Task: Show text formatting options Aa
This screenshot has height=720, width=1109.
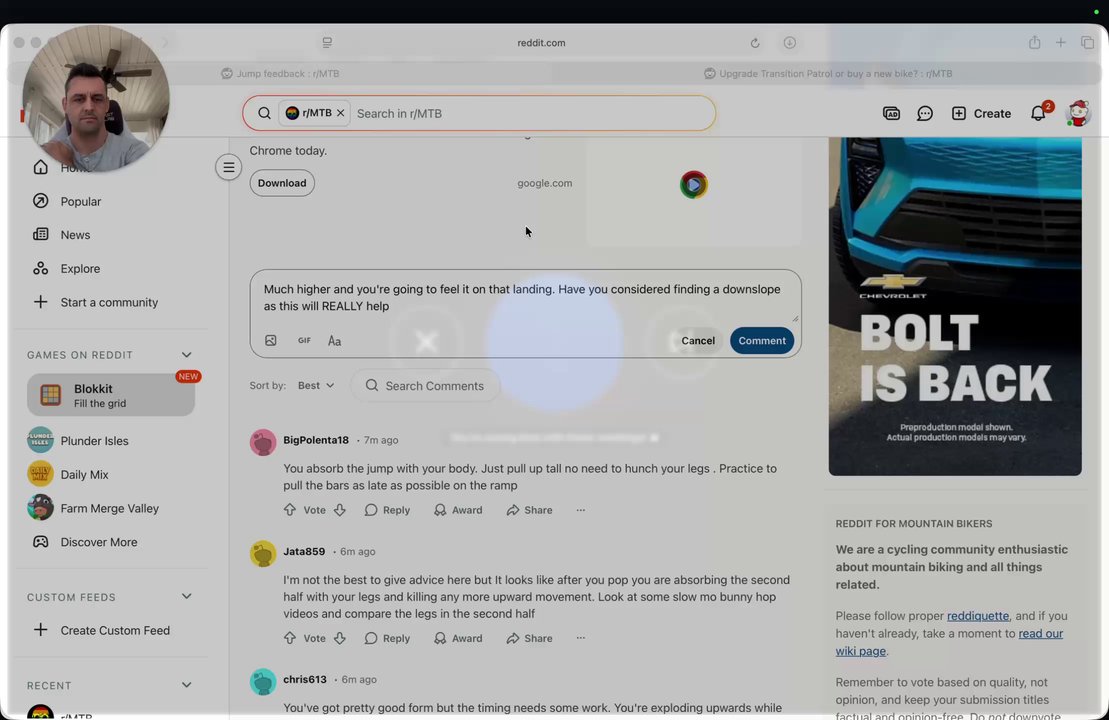Action: [x=335, y=341]
